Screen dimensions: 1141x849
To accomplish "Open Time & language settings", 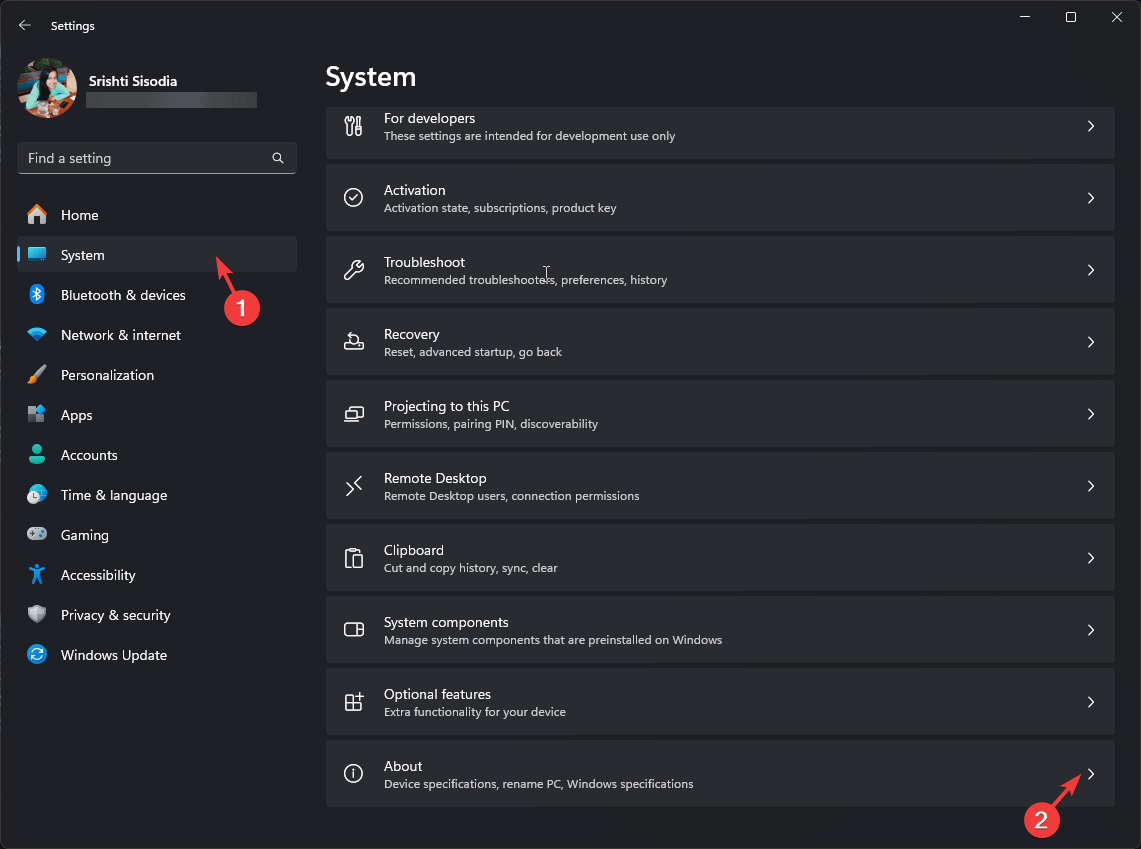I will pyautogui.click(x=156, y=495).
